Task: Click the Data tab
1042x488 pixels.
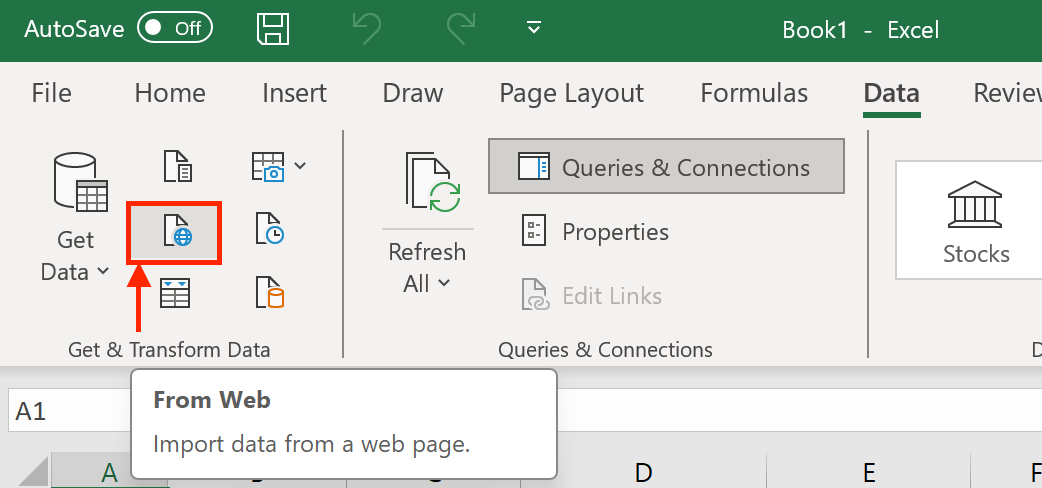Action: click(892, 93)
